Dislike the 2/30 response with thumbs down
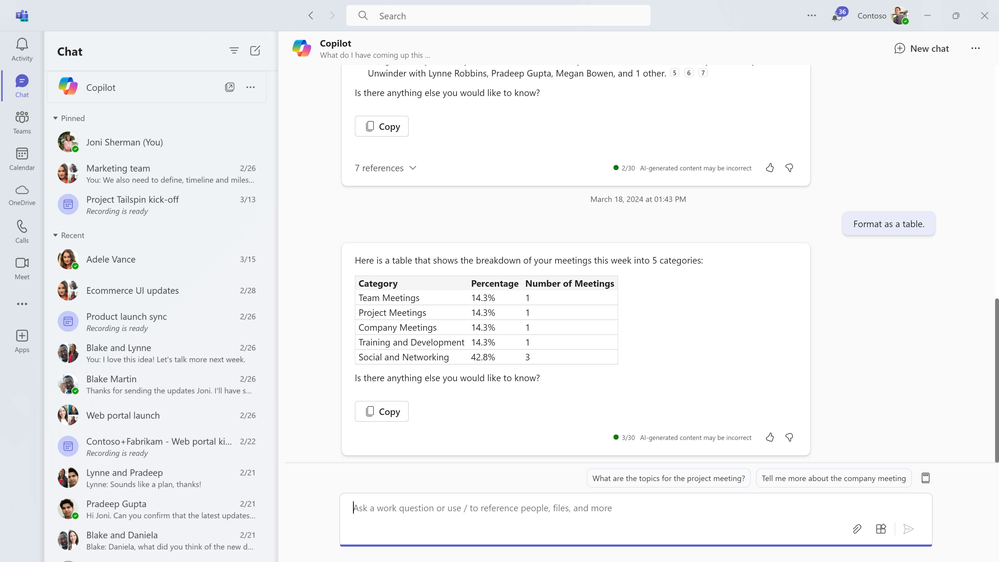 click(789, 168)
